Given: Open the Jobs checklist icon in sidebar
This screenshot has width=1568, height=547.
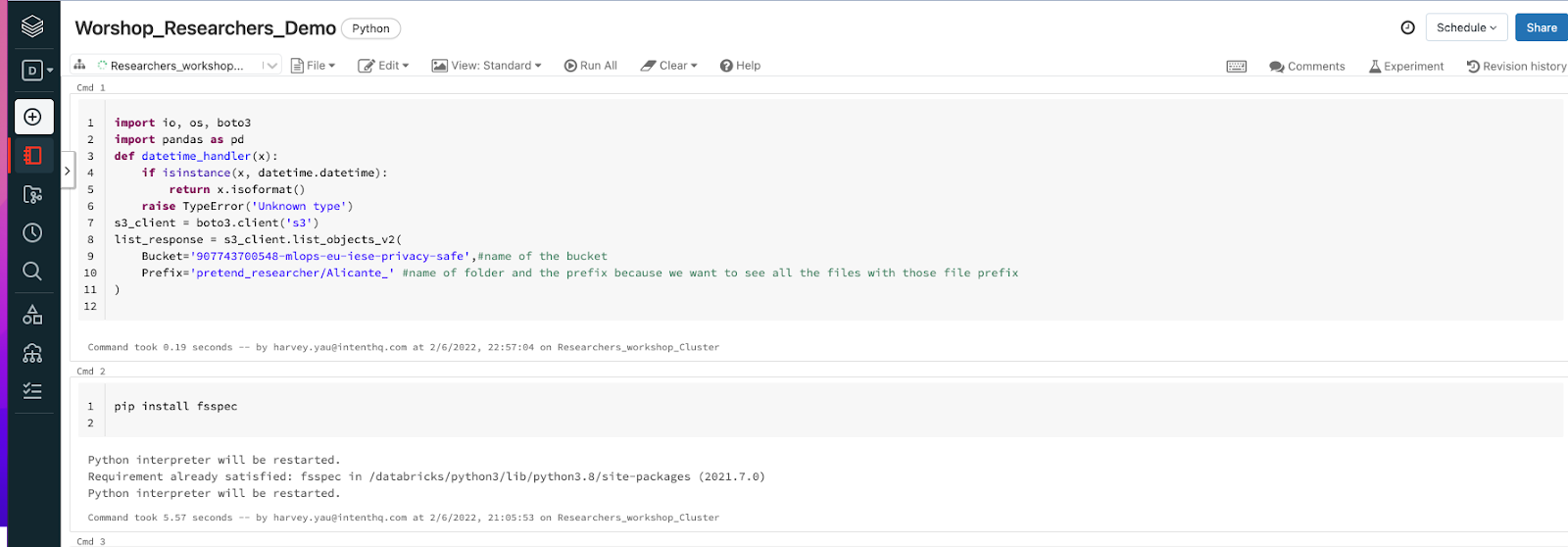Looking at the screenshot, I should [x=32, y=390].
